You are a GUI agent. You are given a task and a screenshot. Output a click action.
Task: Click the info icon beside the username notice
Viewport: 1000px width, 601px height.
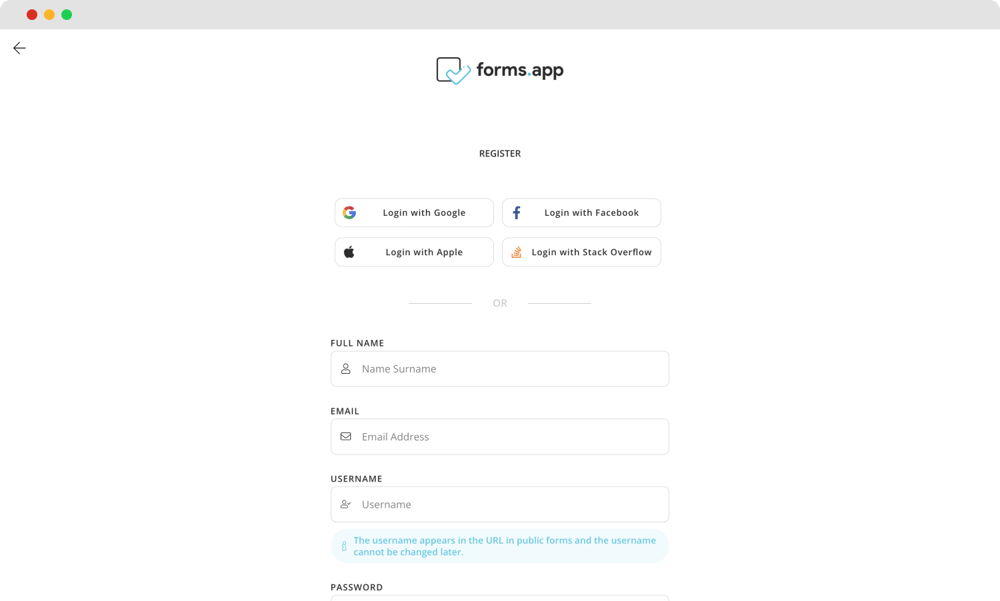point(343,545)
